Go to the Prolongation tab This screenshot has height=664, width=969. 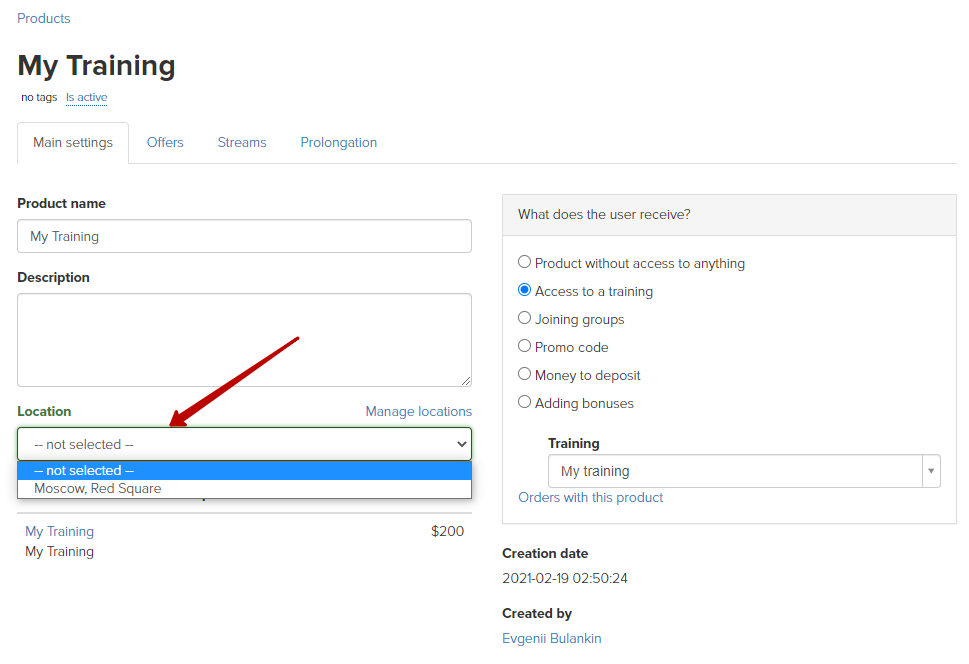point(339,142)
